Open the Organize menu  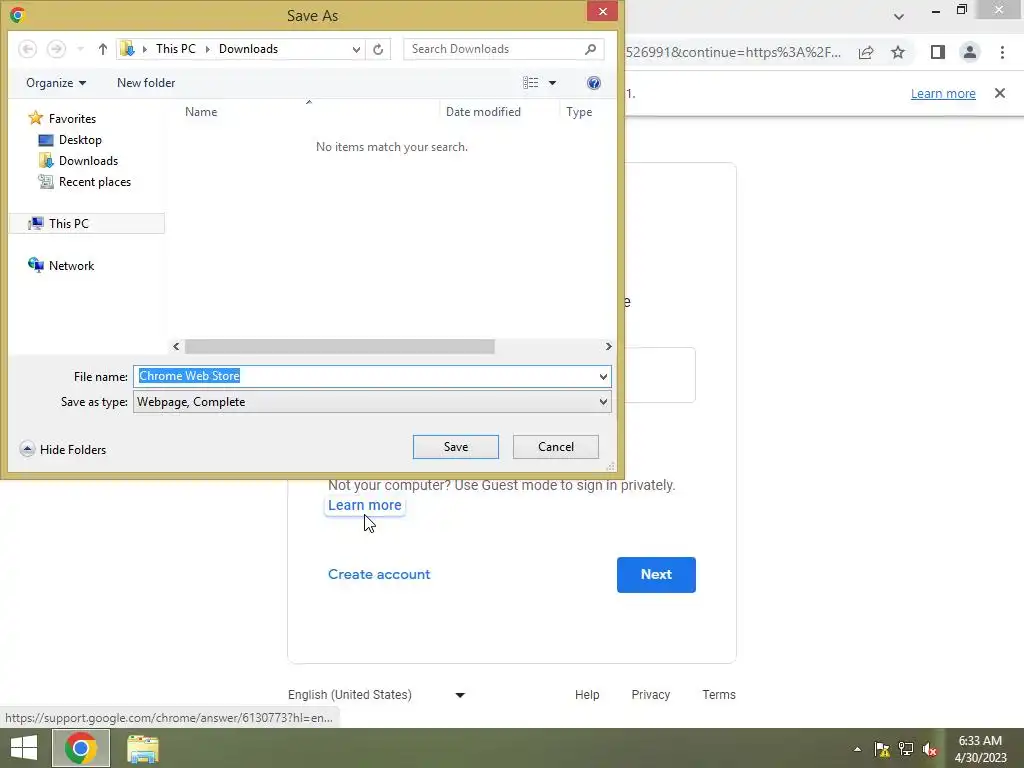point(56,83)
